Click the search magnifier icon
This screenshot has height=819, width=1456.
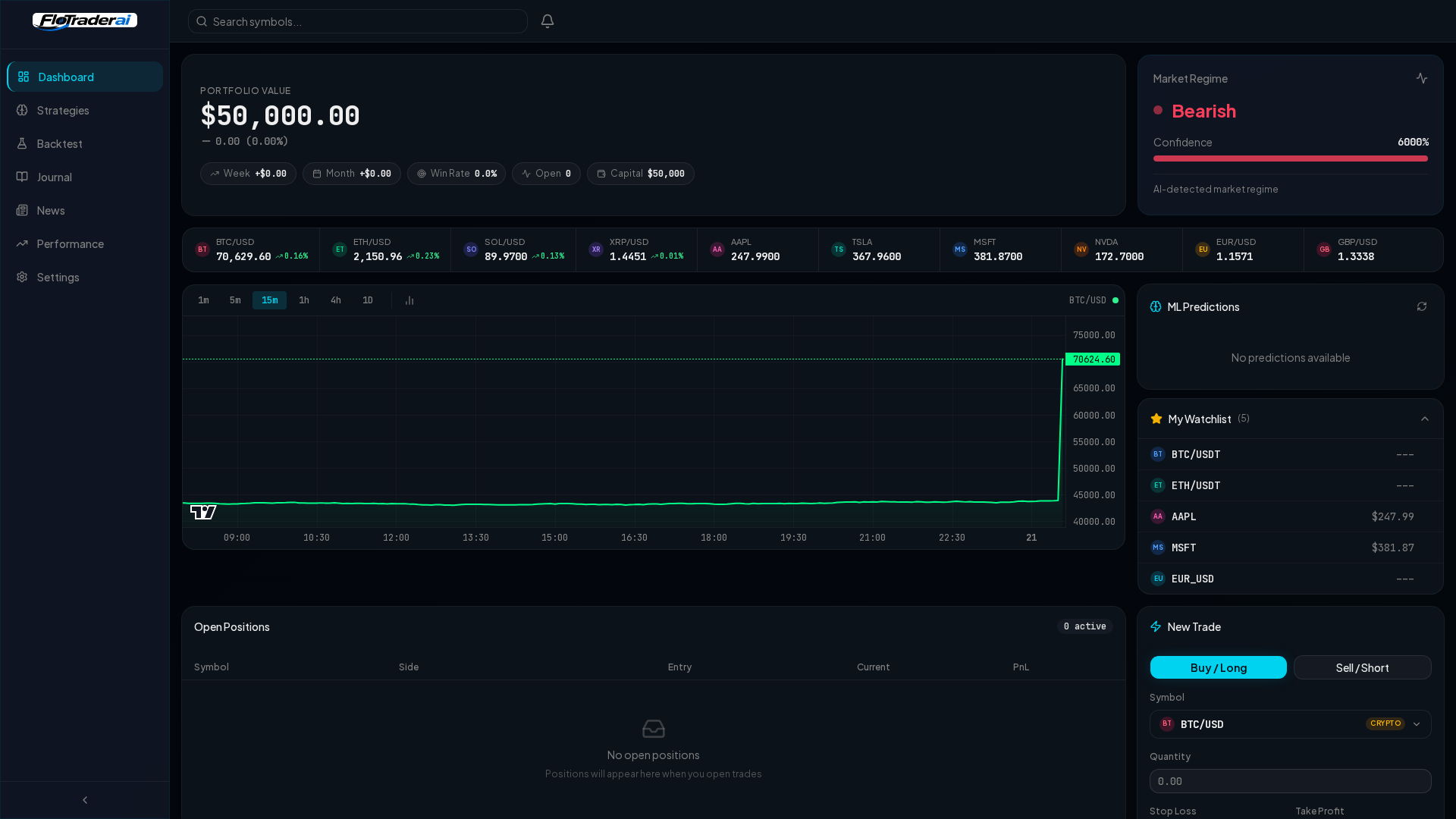pos(201,21)
